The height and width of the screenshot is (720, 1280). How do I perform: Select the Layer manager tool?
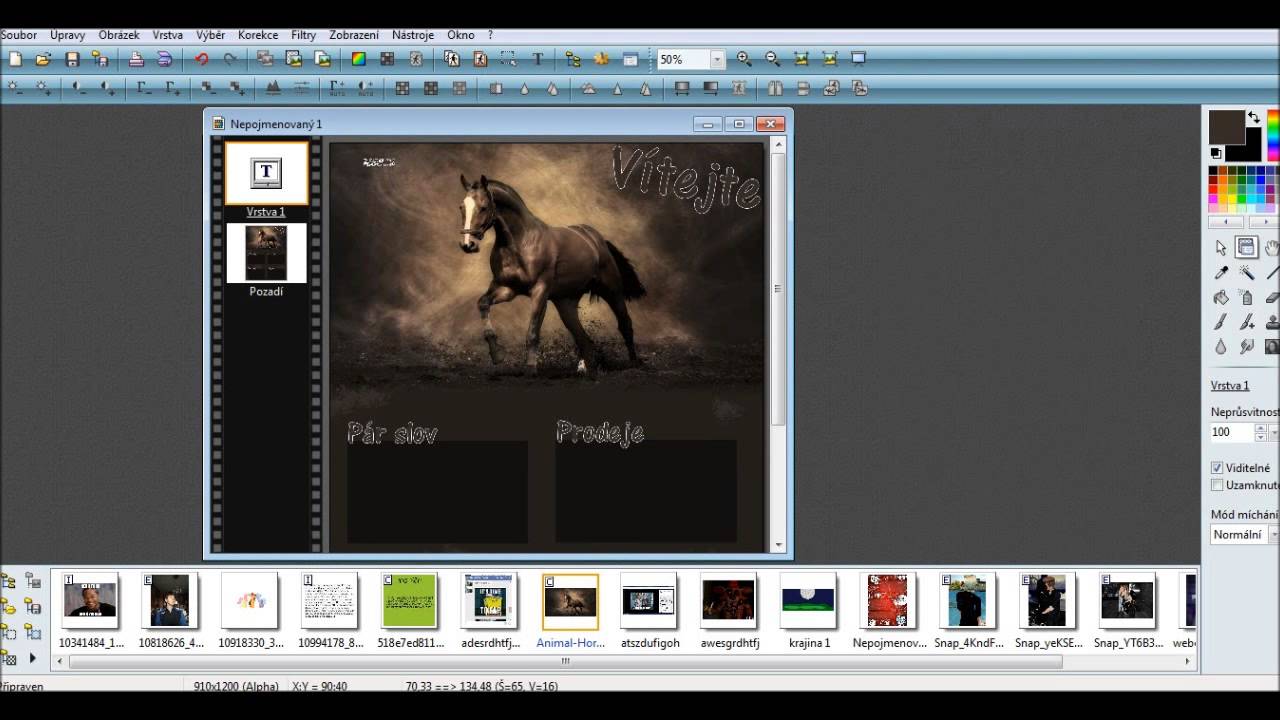coord(1246,247)
